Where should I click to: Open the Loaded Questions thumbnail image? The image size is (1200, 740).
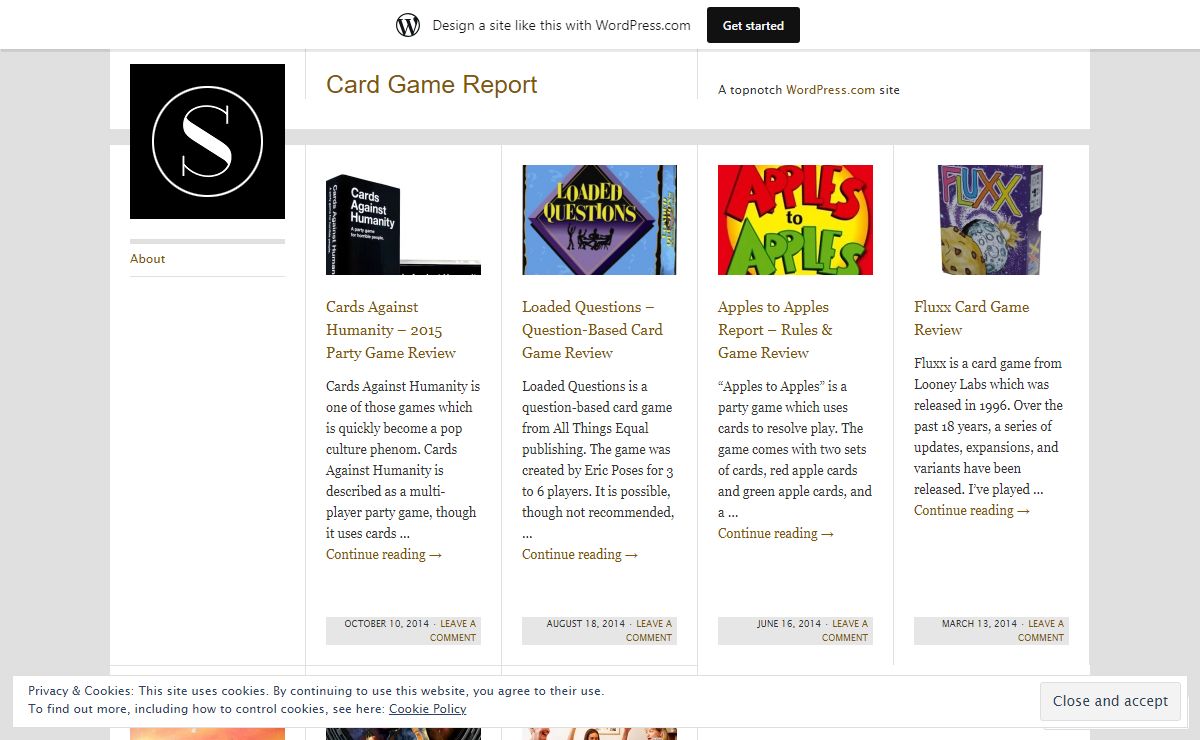[x=599, y=220]
